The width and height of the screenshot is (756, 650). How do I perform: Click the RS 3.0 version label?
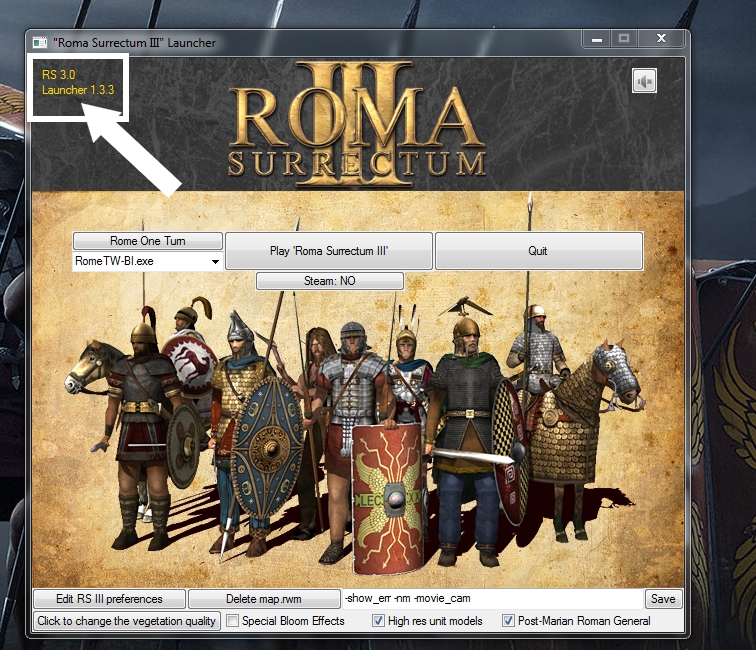coord(59,75)
